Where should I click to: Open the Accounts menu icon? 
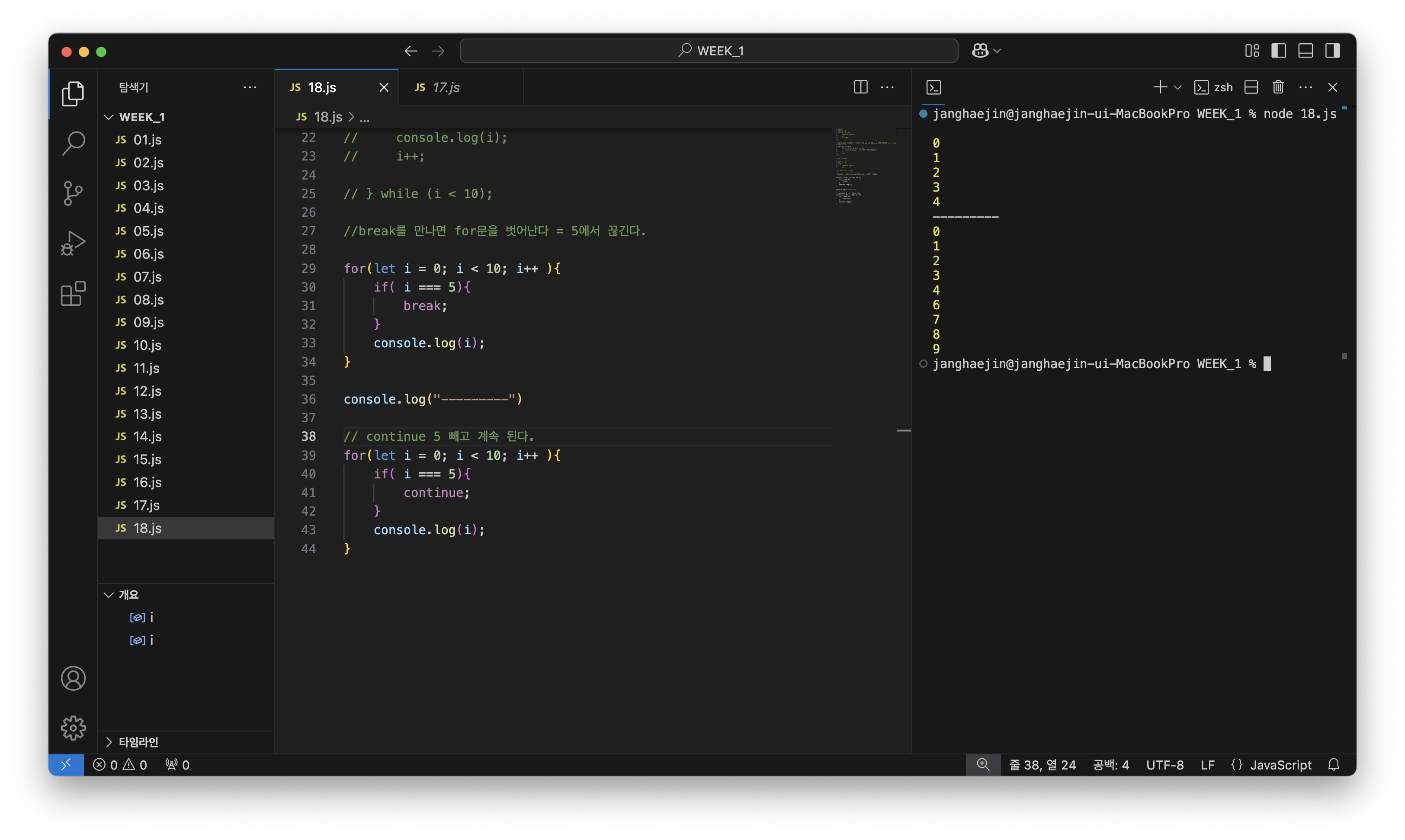click(73, 678)
